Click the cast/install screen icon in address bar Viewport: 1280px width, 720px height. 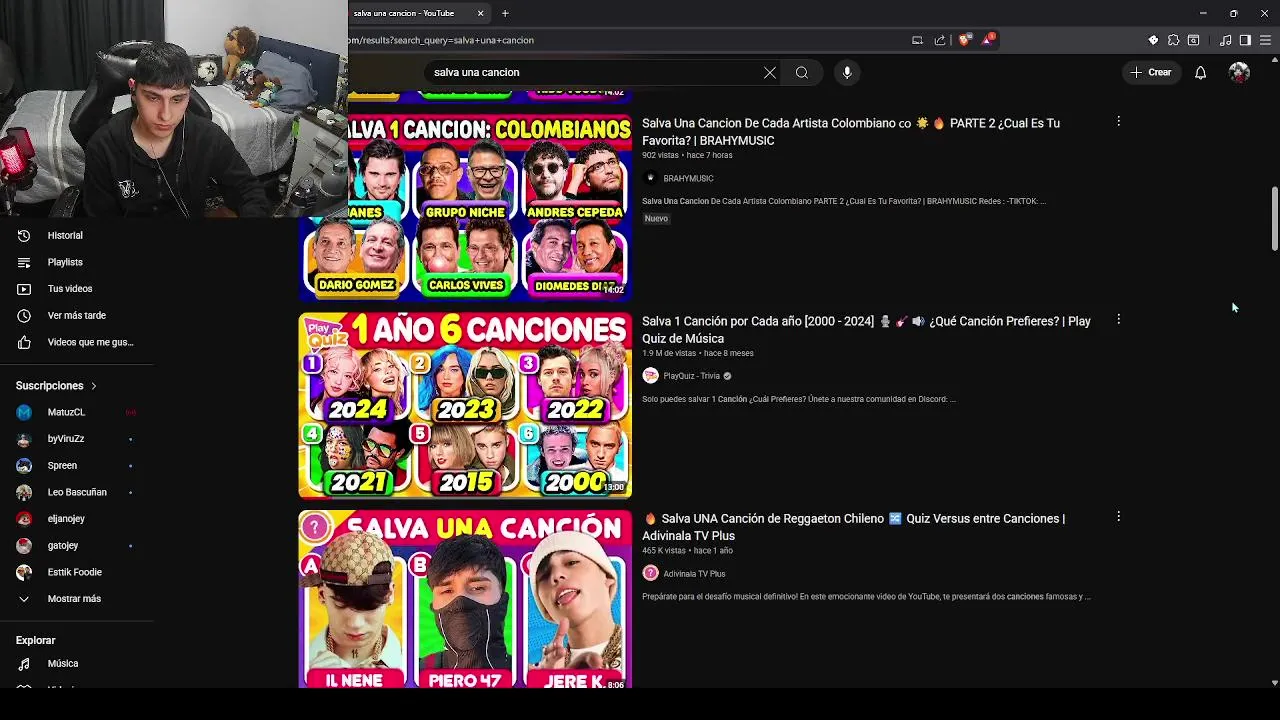[x=917, y=40]
